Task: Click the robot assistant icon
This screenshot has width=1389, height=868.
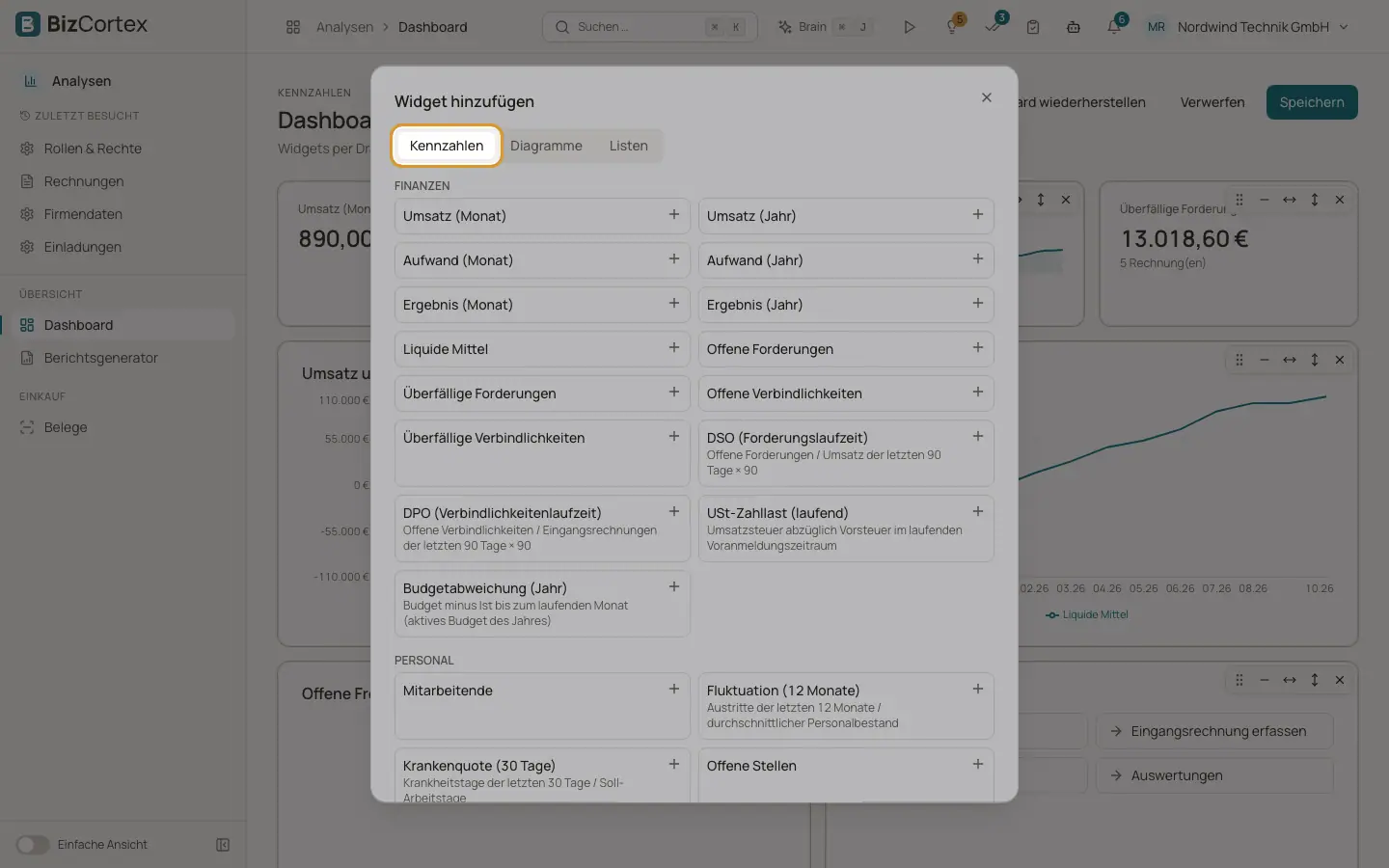Action: point(1074,27)
